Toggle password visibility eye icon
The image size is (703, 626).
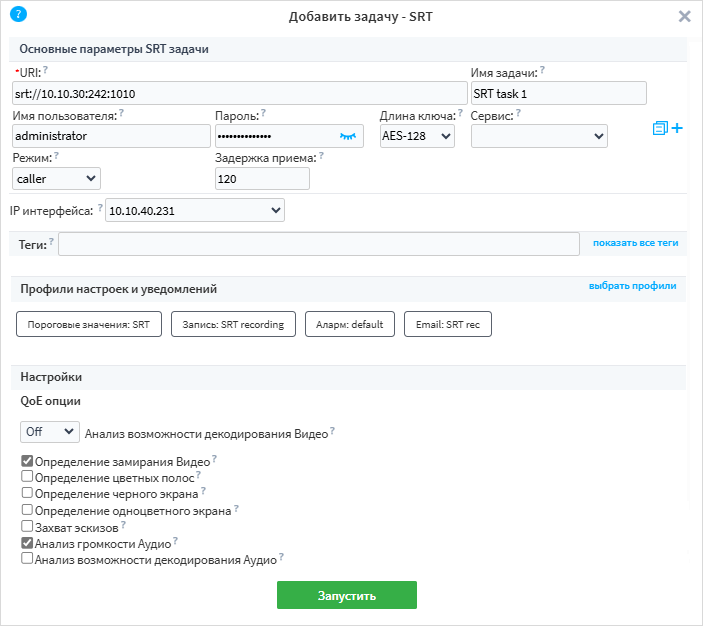coord(347,135)
